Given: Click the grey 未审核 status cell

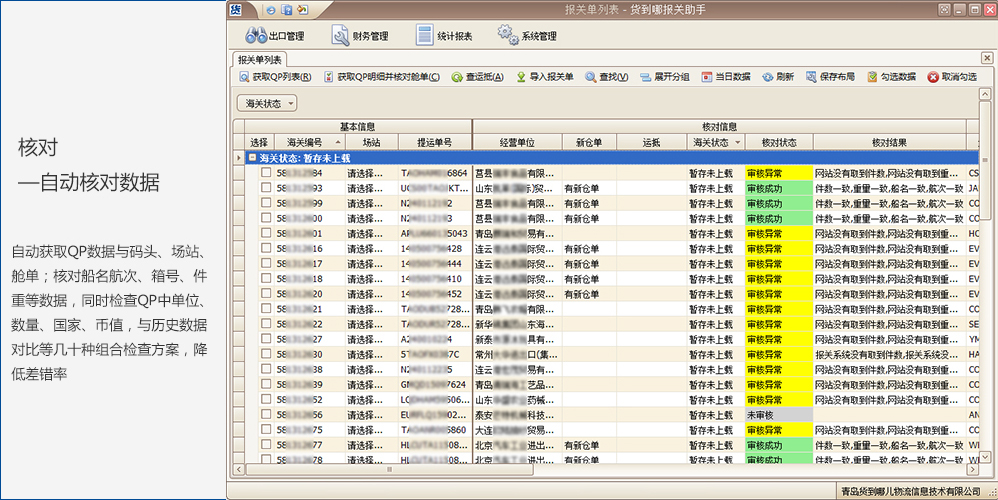Looking at the screenshot, I should [779, 415].
